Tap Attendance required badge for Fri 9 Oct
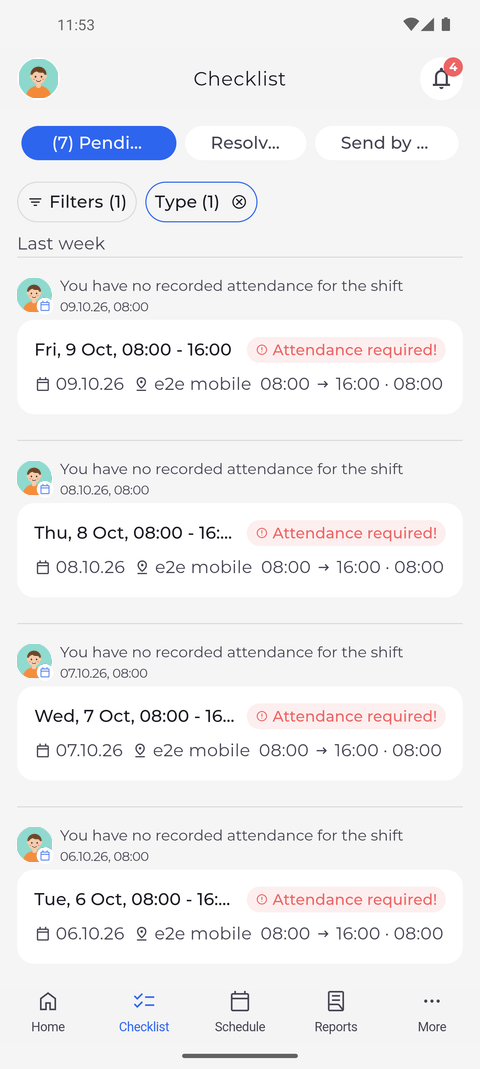 pyautogui.click(x=346, y=350)
